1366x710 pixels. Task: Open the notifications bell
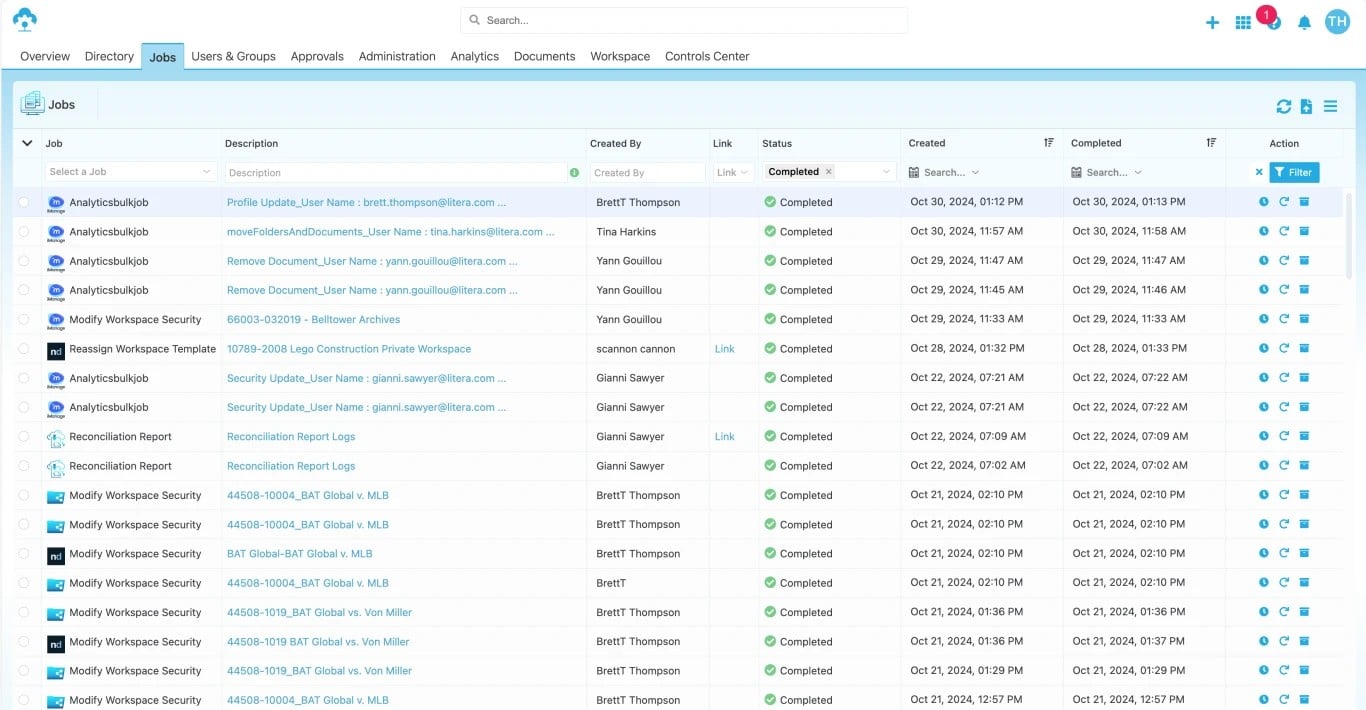[1304, 22]
